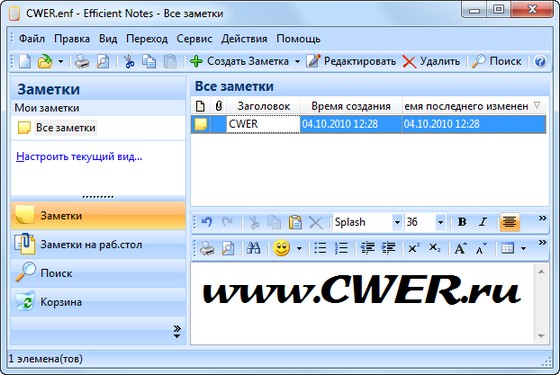Select the CWER note title cell
Screen dimensions: 560x375
tap(263, 124)
